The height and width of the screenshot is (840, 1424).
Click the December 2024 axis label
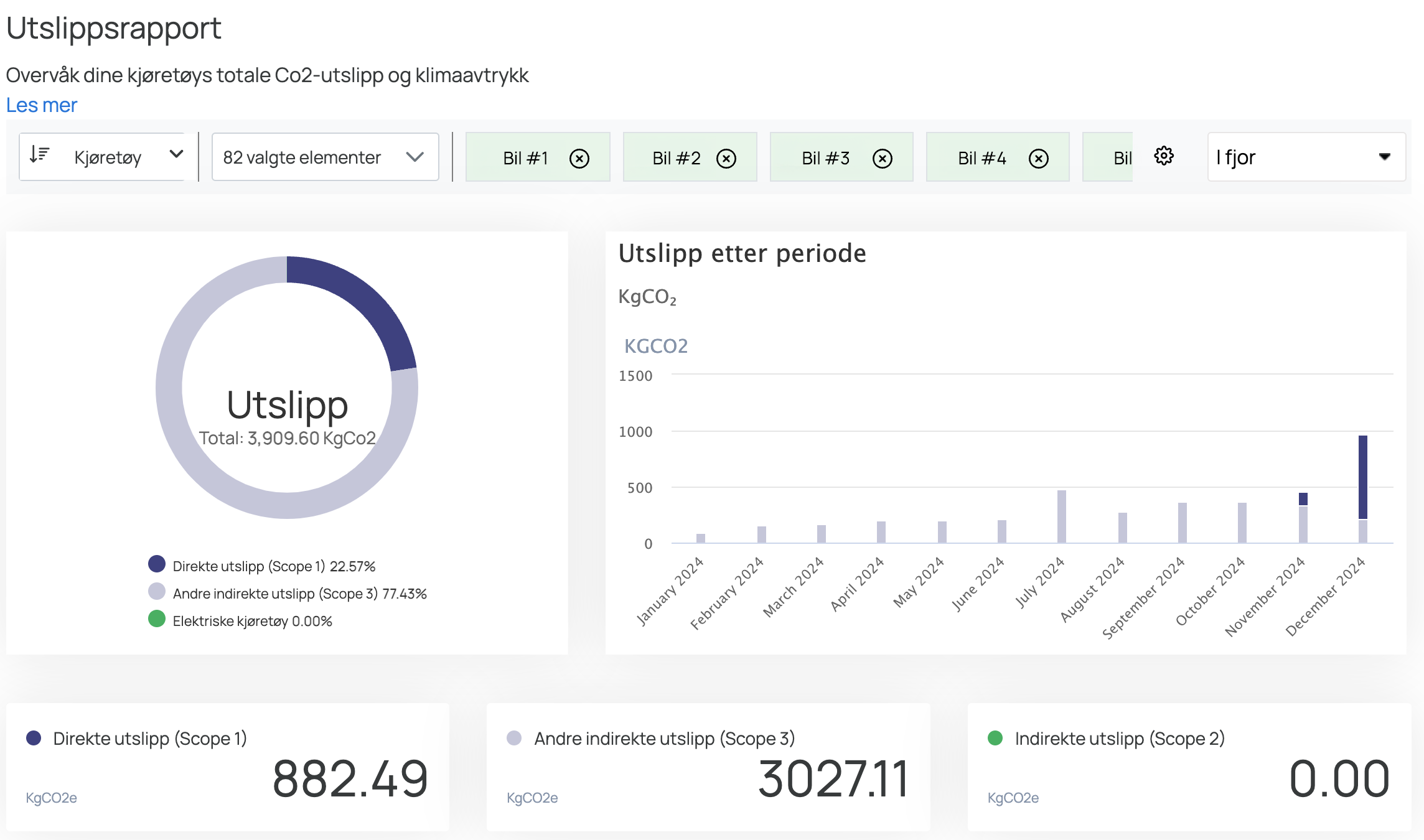[x=1325, y=597]
